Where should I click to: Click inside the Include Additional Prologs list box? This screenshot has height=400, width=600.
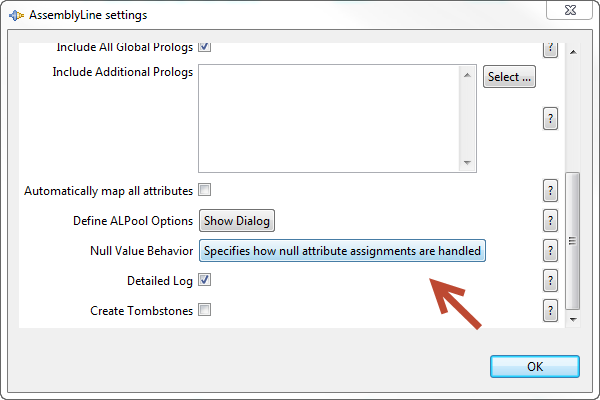[329, 119]
